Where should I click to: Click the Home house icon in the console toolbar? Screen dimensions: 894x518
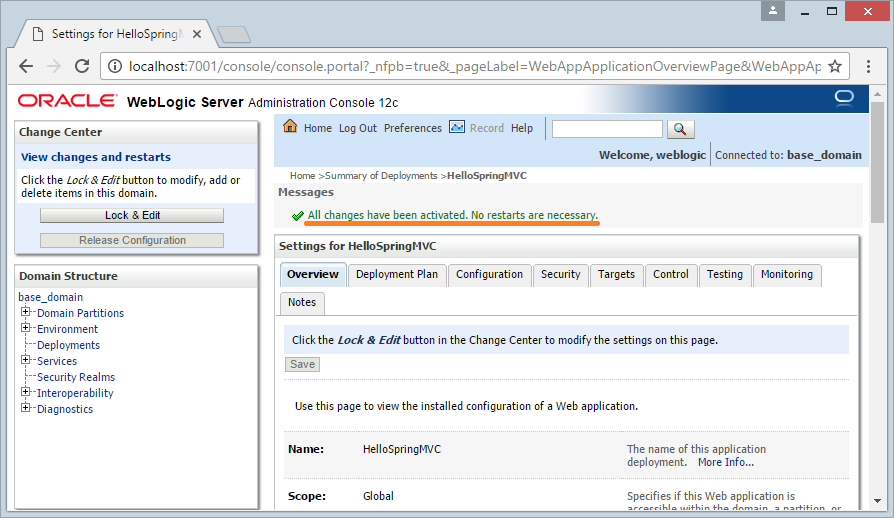pos(290,127)
